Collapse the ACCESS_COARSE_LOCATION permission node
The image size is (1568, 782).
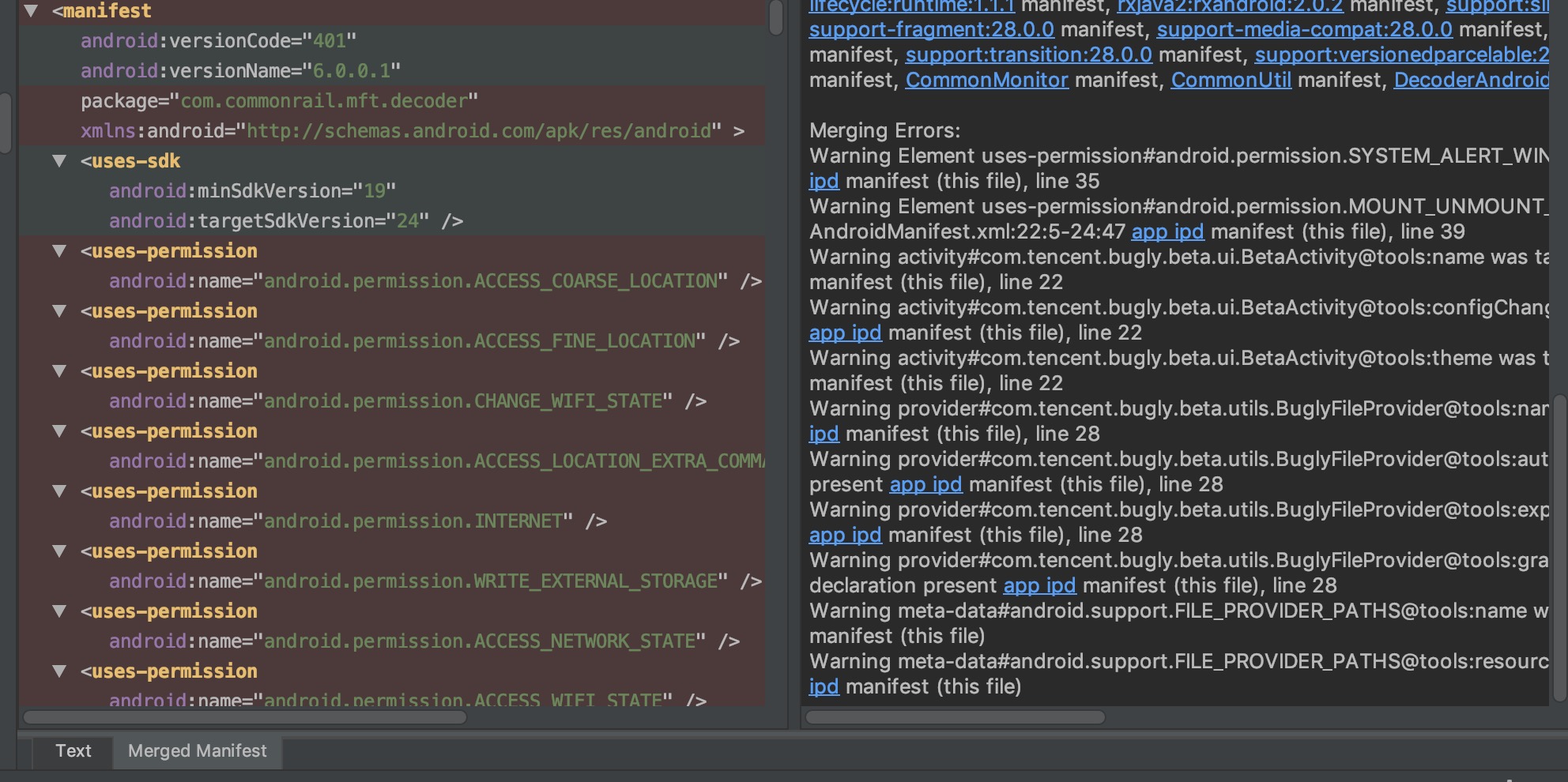click(x=61, y=251)
